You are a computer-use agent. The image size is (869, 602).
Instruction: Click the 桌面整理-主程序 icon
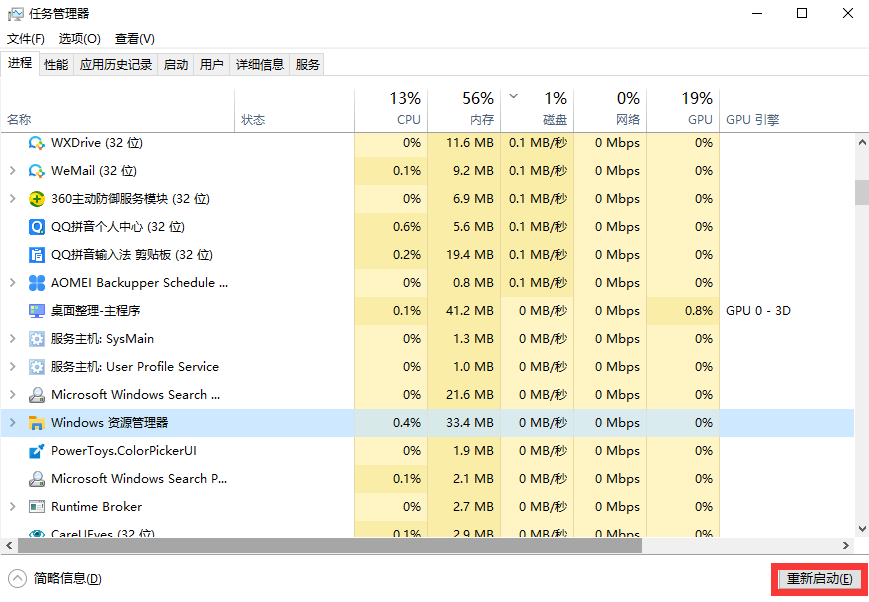coord(37,311)
